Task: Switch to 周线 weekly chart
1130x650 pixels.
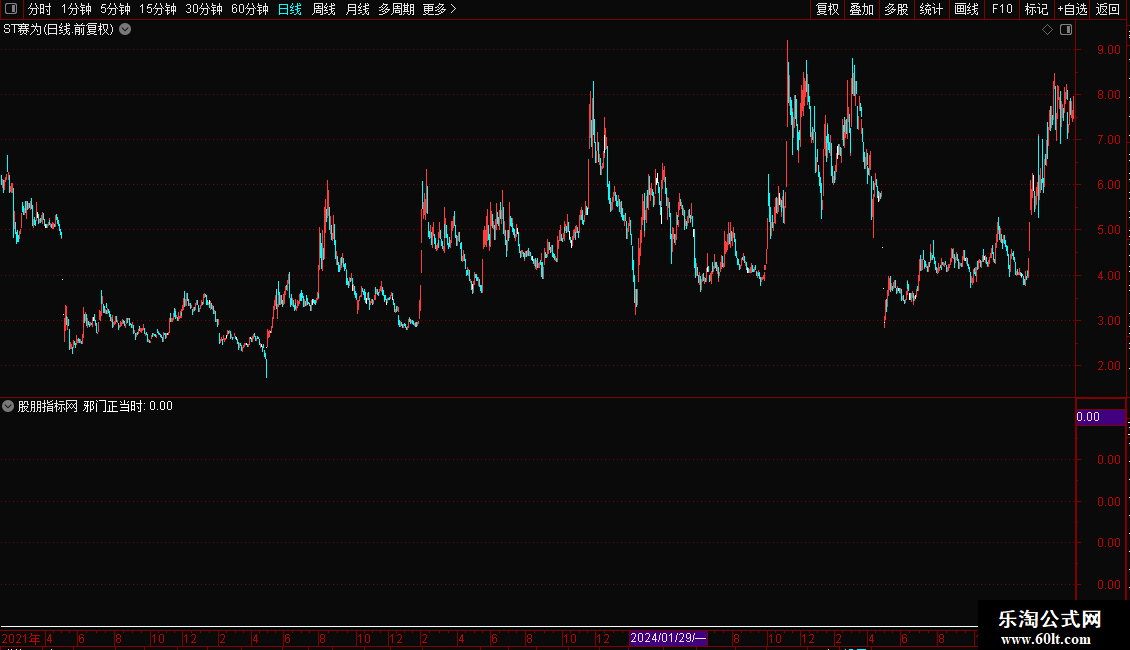Action: [x=324, y=9]
